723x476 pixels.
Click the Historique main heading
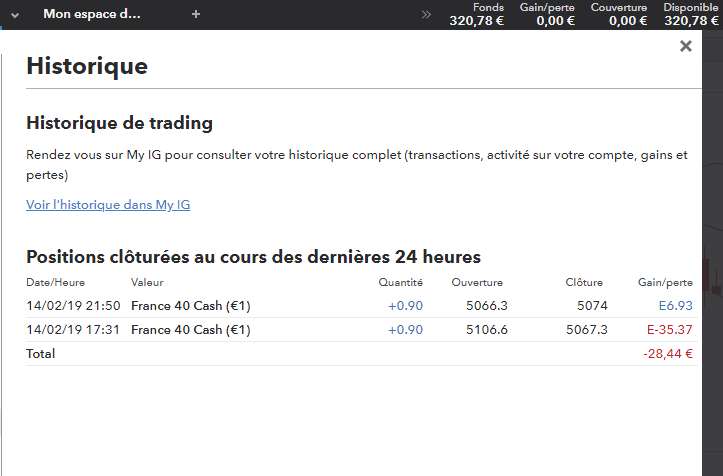(x=87, y=65)
